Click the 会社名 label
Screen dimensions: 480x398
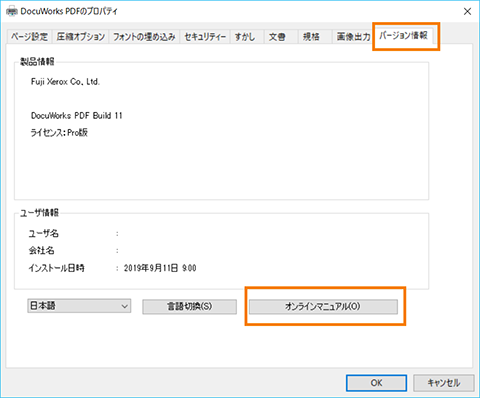coord(41,250)
